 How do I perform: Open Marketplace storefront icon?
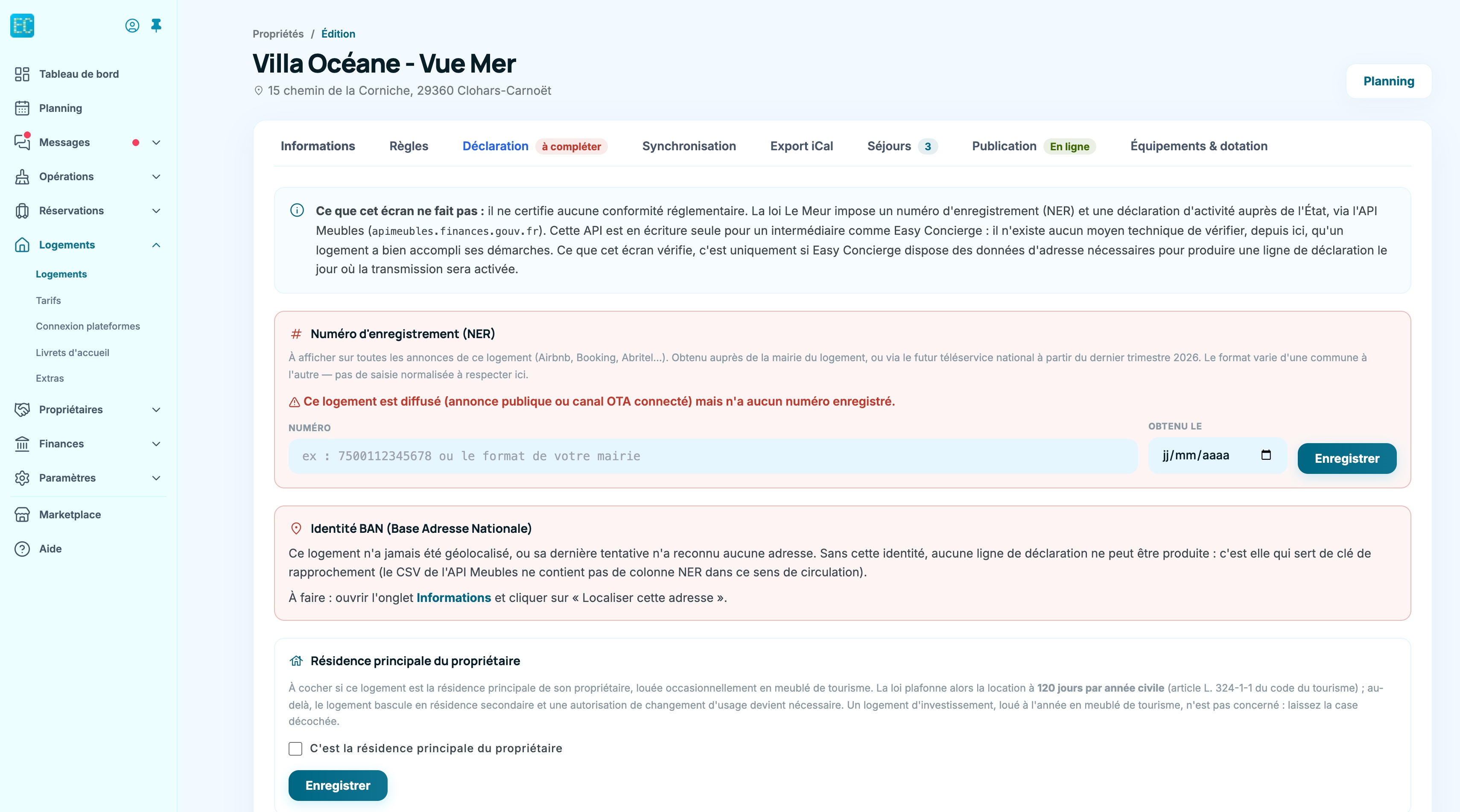(x=22, y=514)
